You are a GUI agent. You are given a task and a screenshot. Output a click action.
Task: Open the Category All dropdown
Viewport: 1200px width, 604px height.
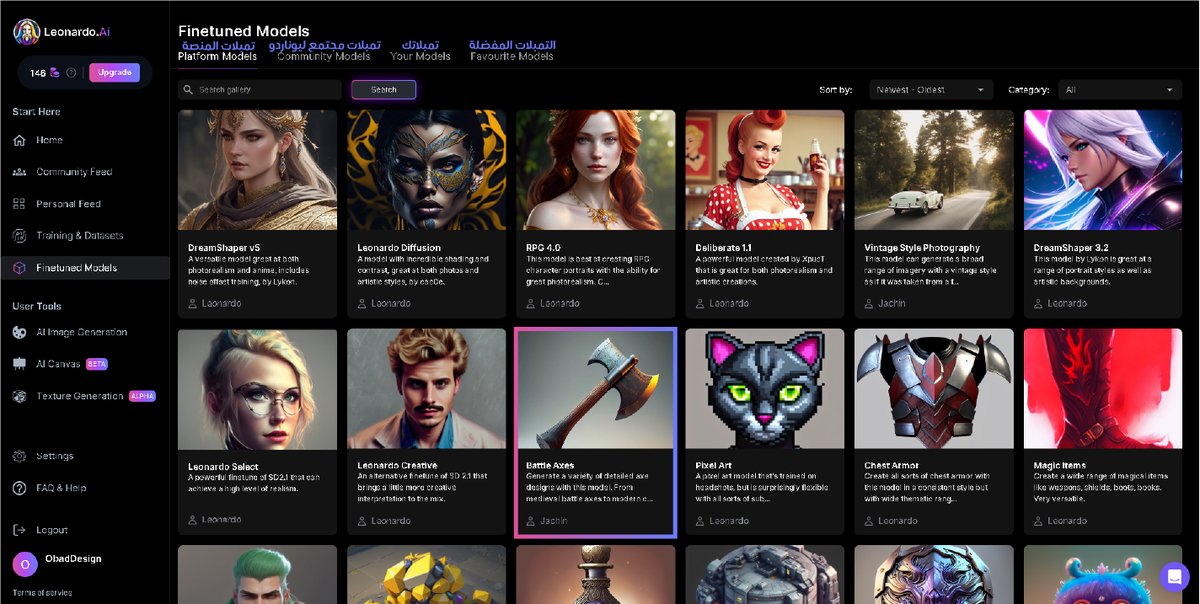[1120, 90]
